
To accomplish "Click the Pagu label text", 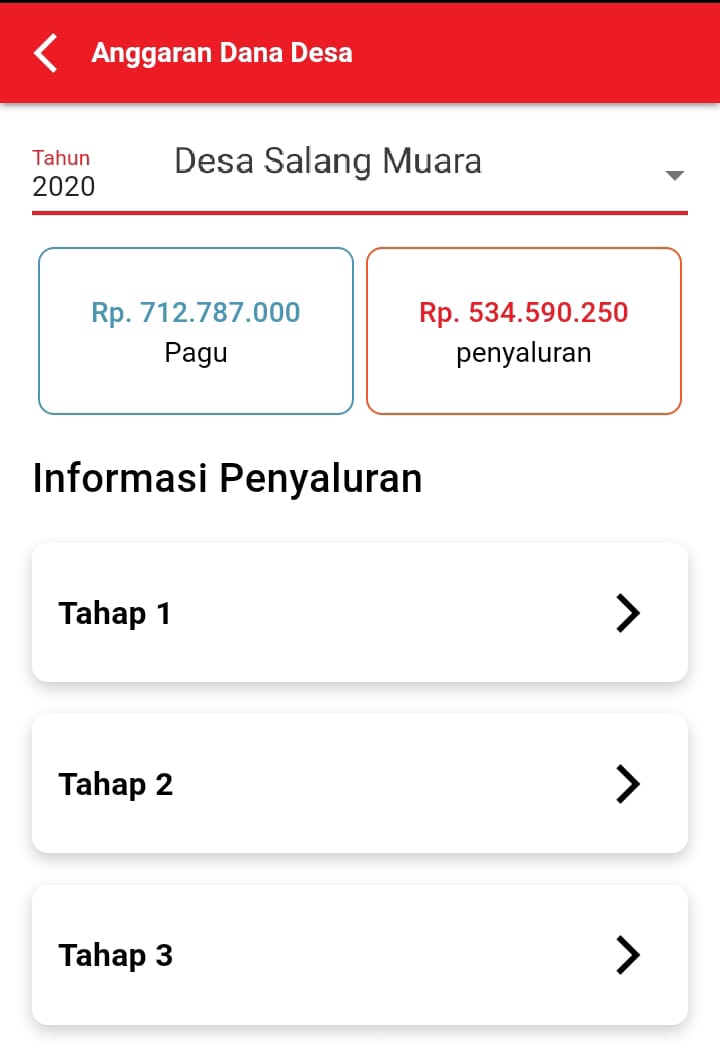I will [x=196, y=353].
